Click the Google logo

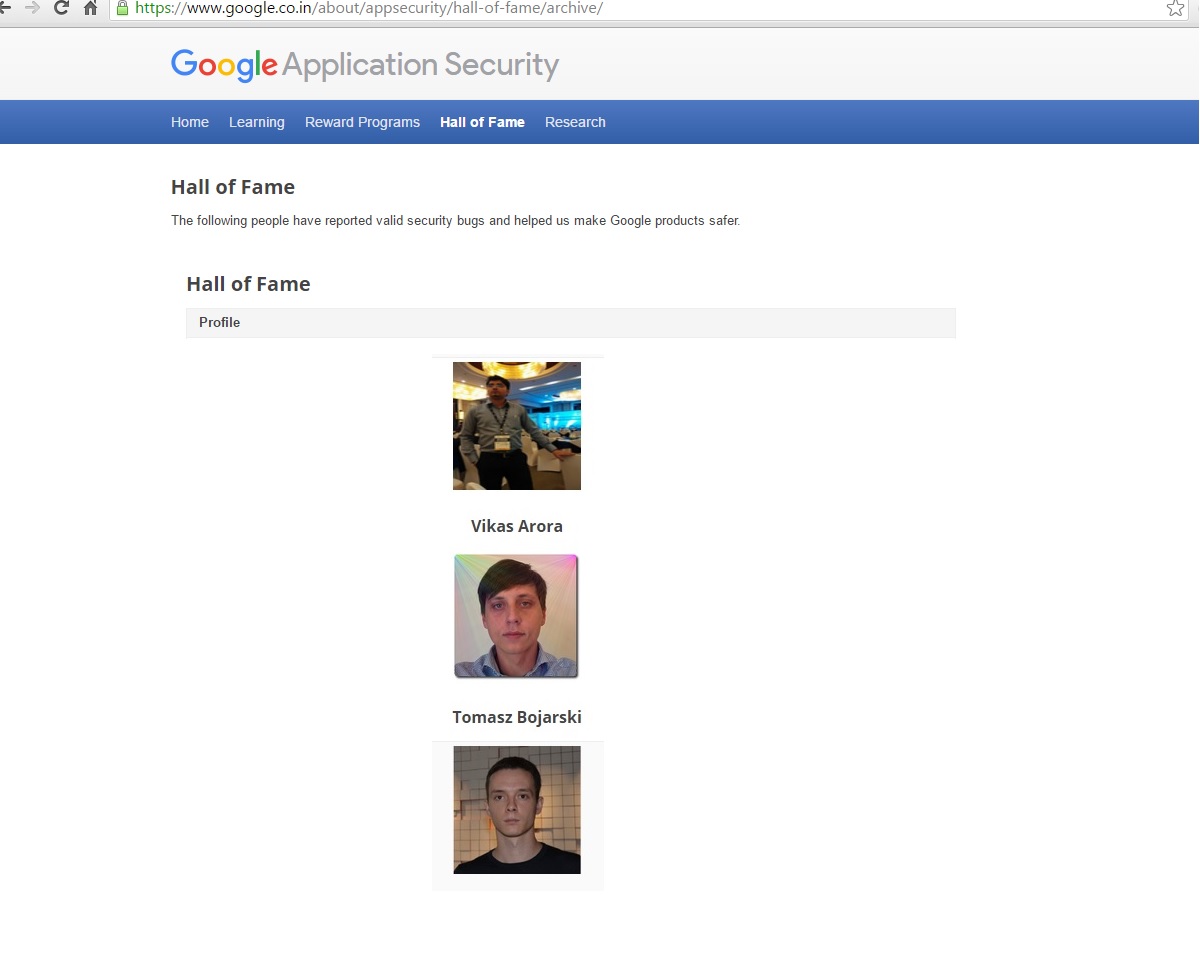tap(224, 65)
